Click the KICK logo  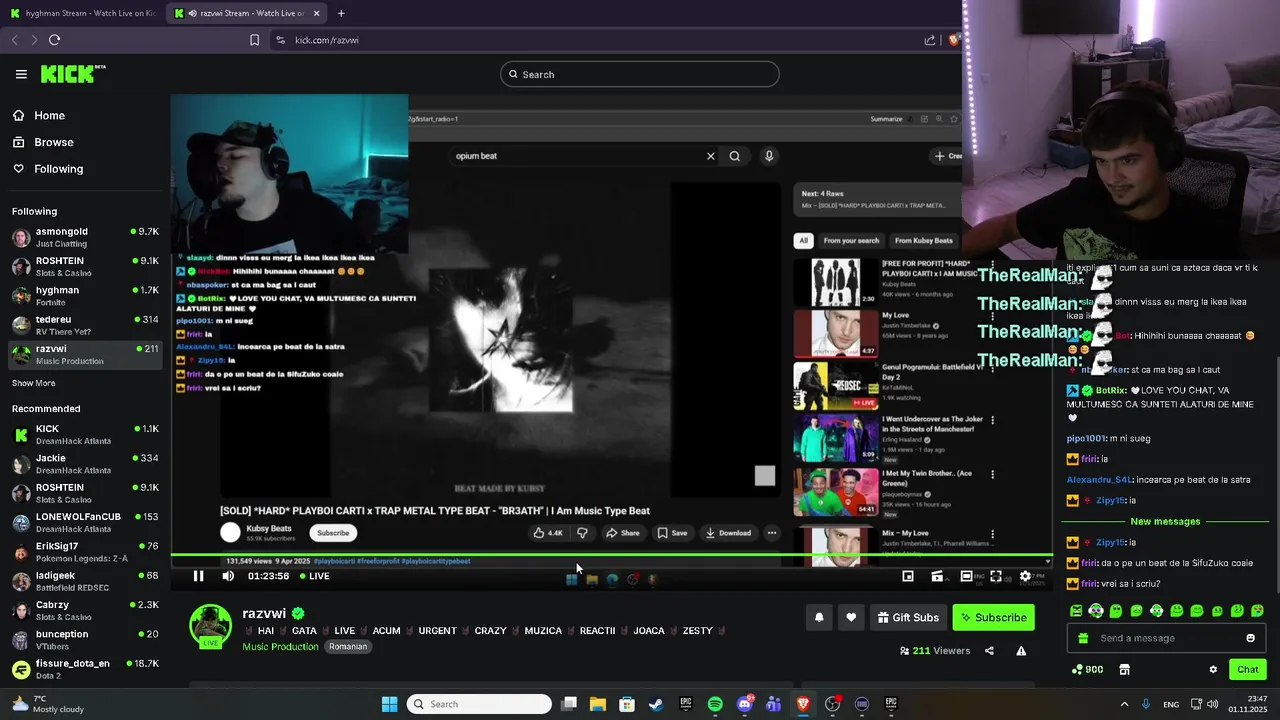[72, 74]
